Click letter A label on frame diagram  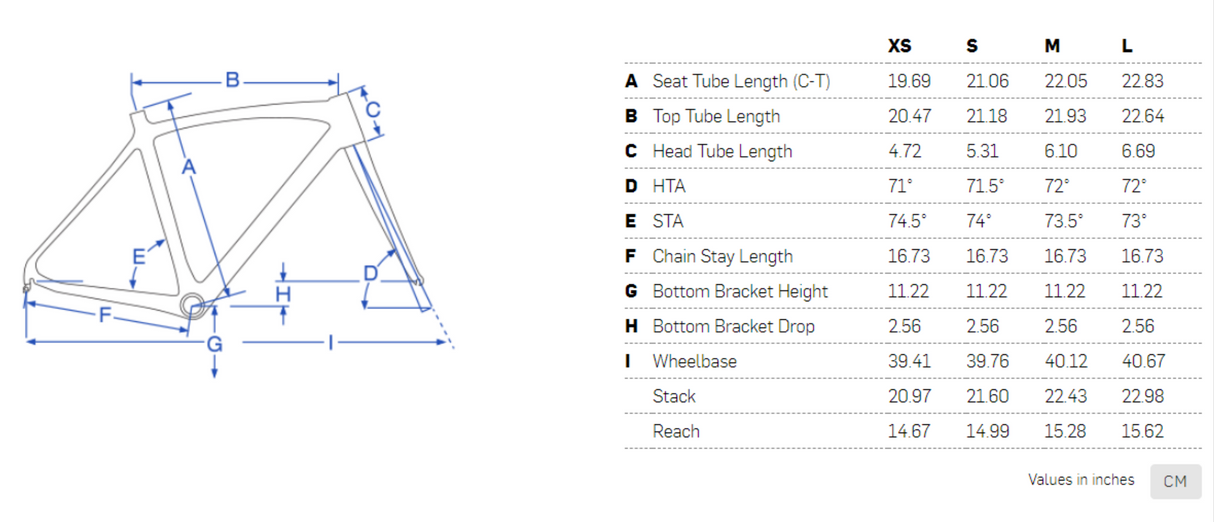[x=187, y=167]
